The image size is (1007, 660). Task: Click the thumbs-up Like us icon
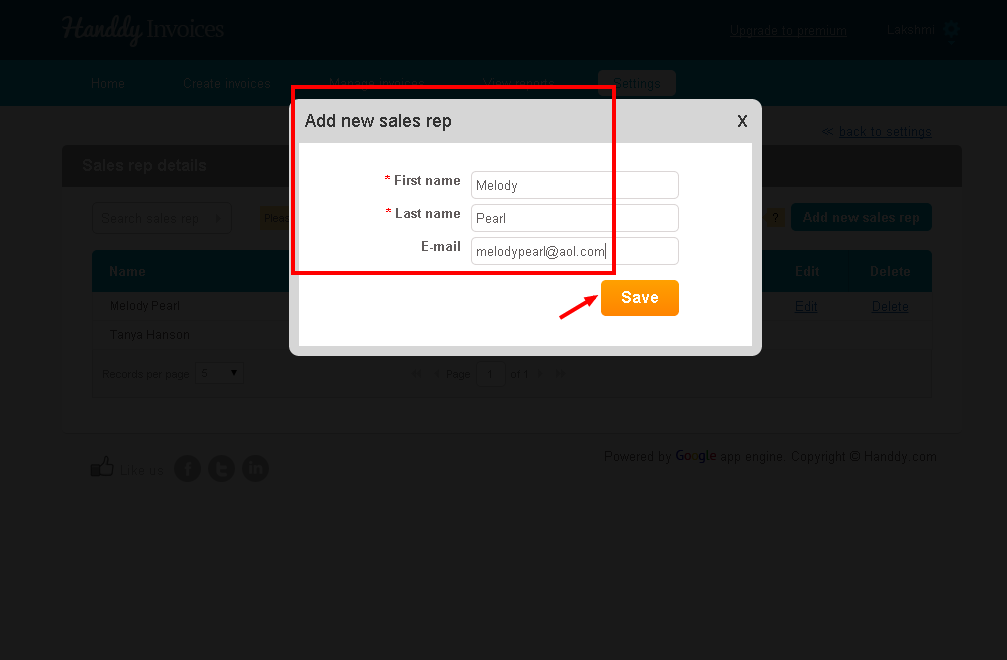click(102, 467)
